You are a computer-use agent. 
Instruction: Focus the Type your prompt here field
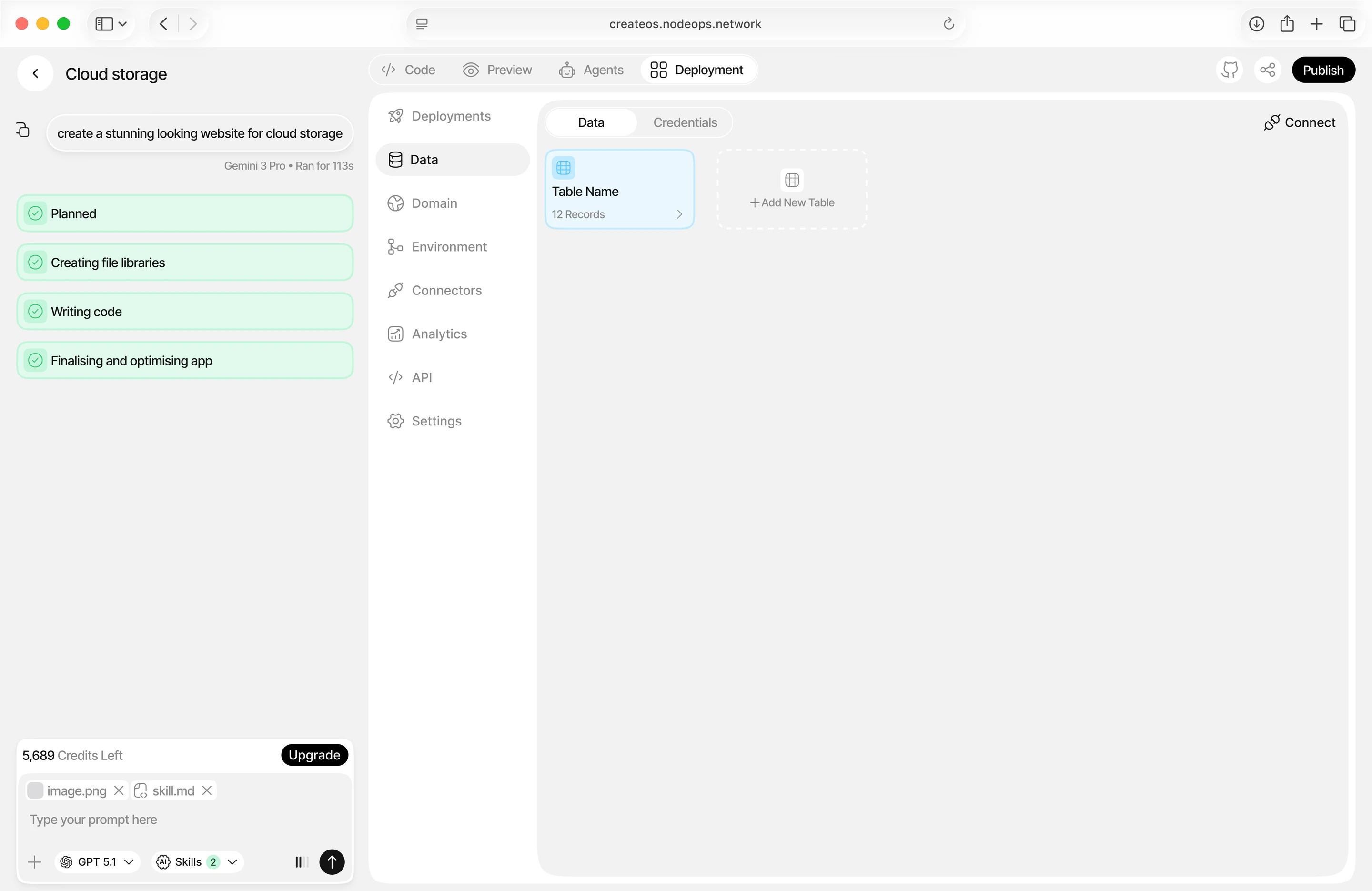pos(184,820)
